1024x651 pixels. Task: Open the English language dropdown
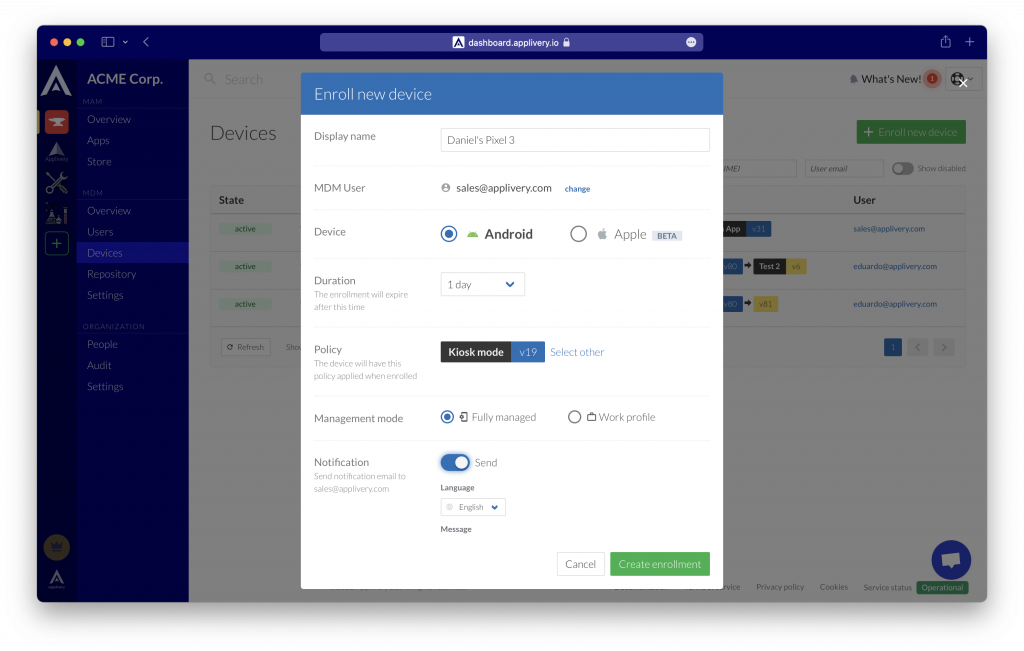click(x=473, y=507)
